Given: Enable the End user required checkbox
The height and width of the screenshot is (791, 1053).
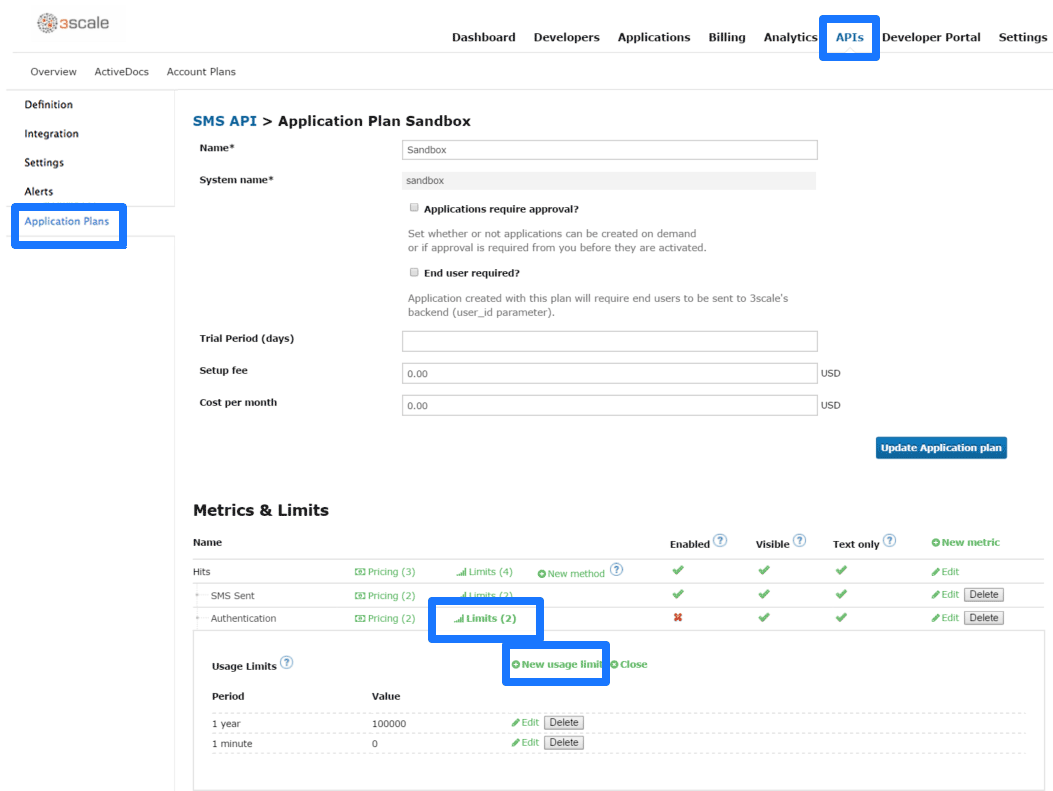Looking at the screenshot, I should [x=414, y=272].
